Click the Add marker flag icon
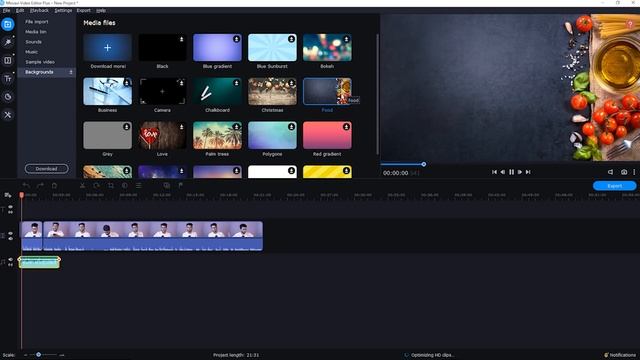This screenshot has height=360, width=640. (x=180, y=186)
